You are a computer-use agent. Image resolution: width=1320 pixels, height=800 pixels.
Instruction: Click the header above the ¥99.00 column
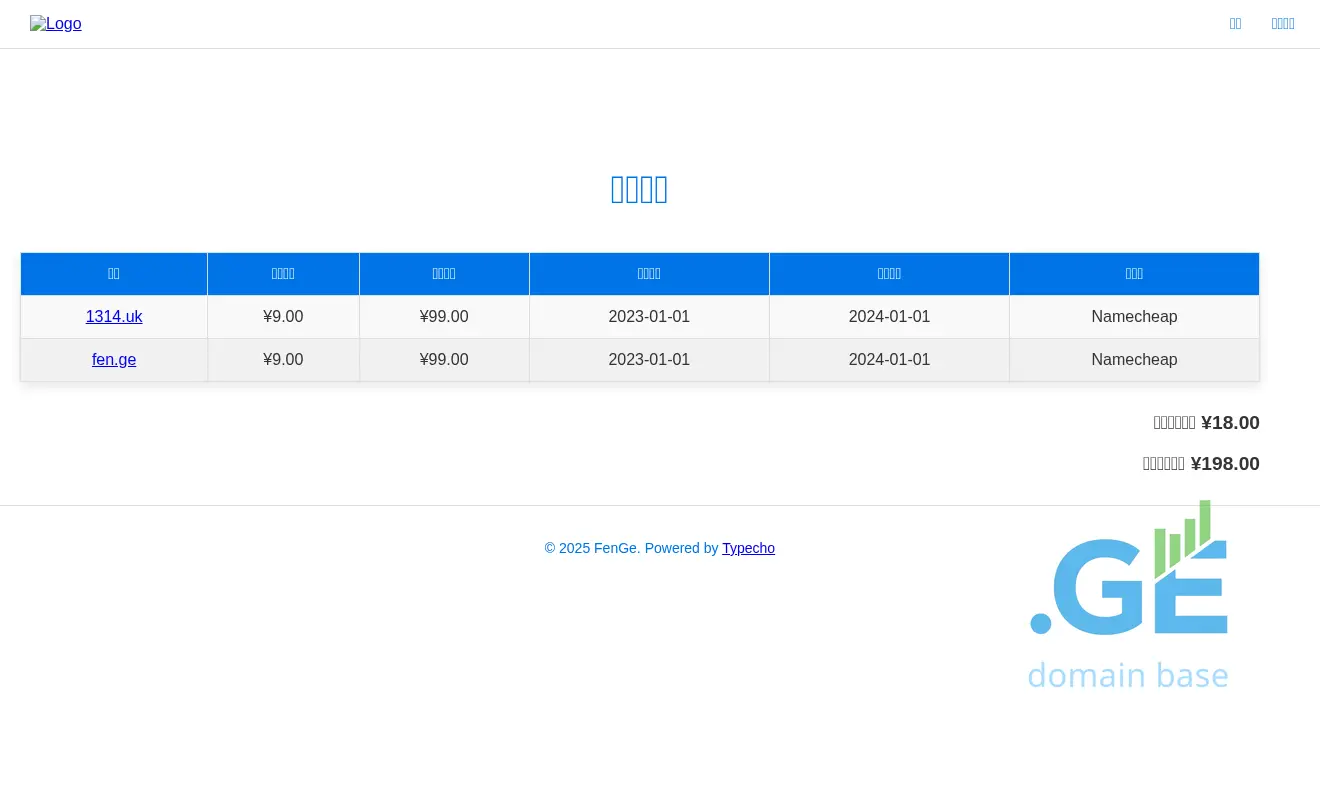[444, 274]
